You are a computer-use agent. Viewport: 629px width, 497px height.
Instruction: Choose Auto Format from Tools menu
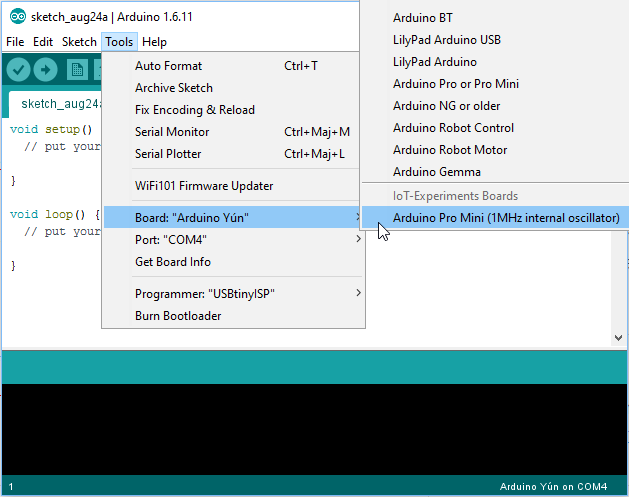point(231,66)
